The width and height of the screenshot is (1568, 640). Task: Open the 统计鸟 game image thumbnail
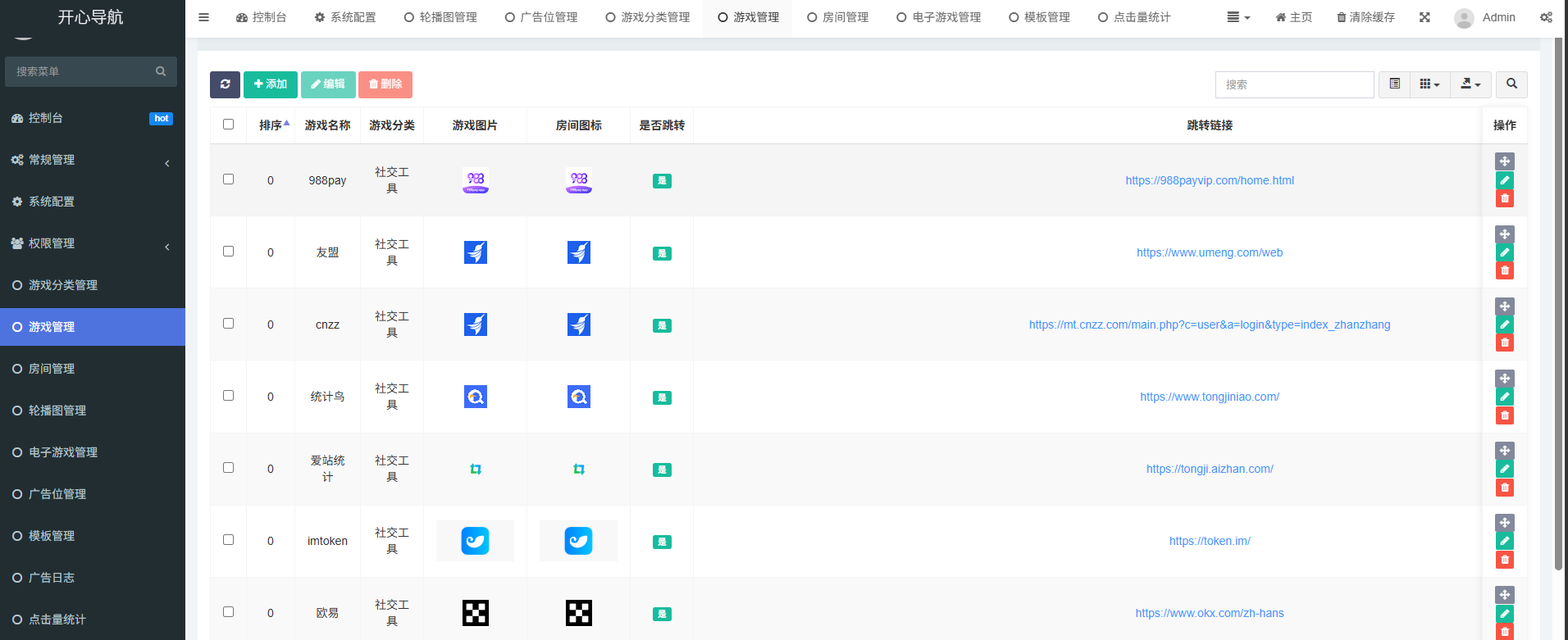click(x=476, y=397)
